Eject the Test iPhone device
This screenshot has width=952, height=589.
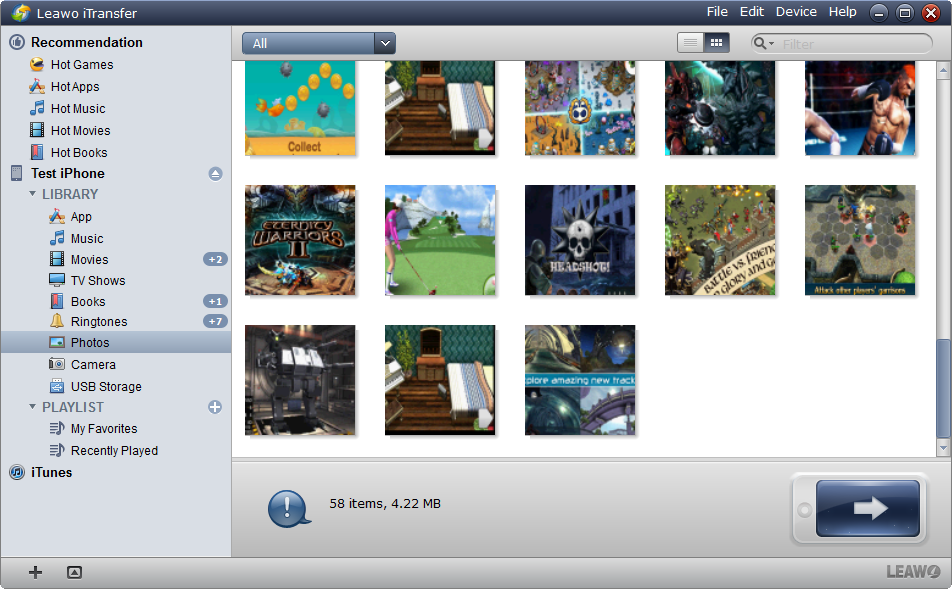(x=215, y=174)
